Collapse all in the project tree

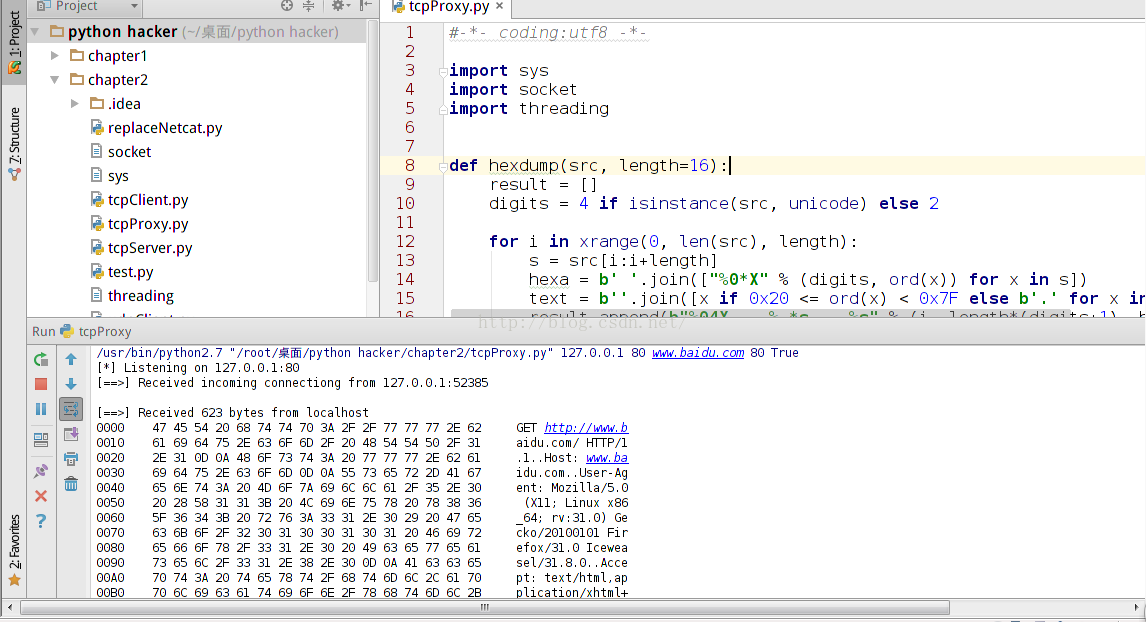[308, 6]
